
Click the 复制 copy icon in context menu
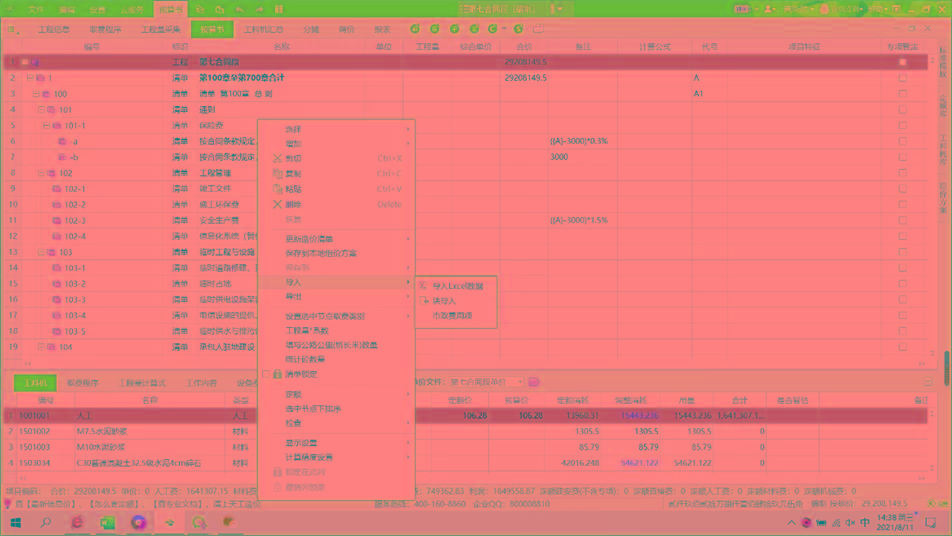pyautogui.click(x=277, y=174)
